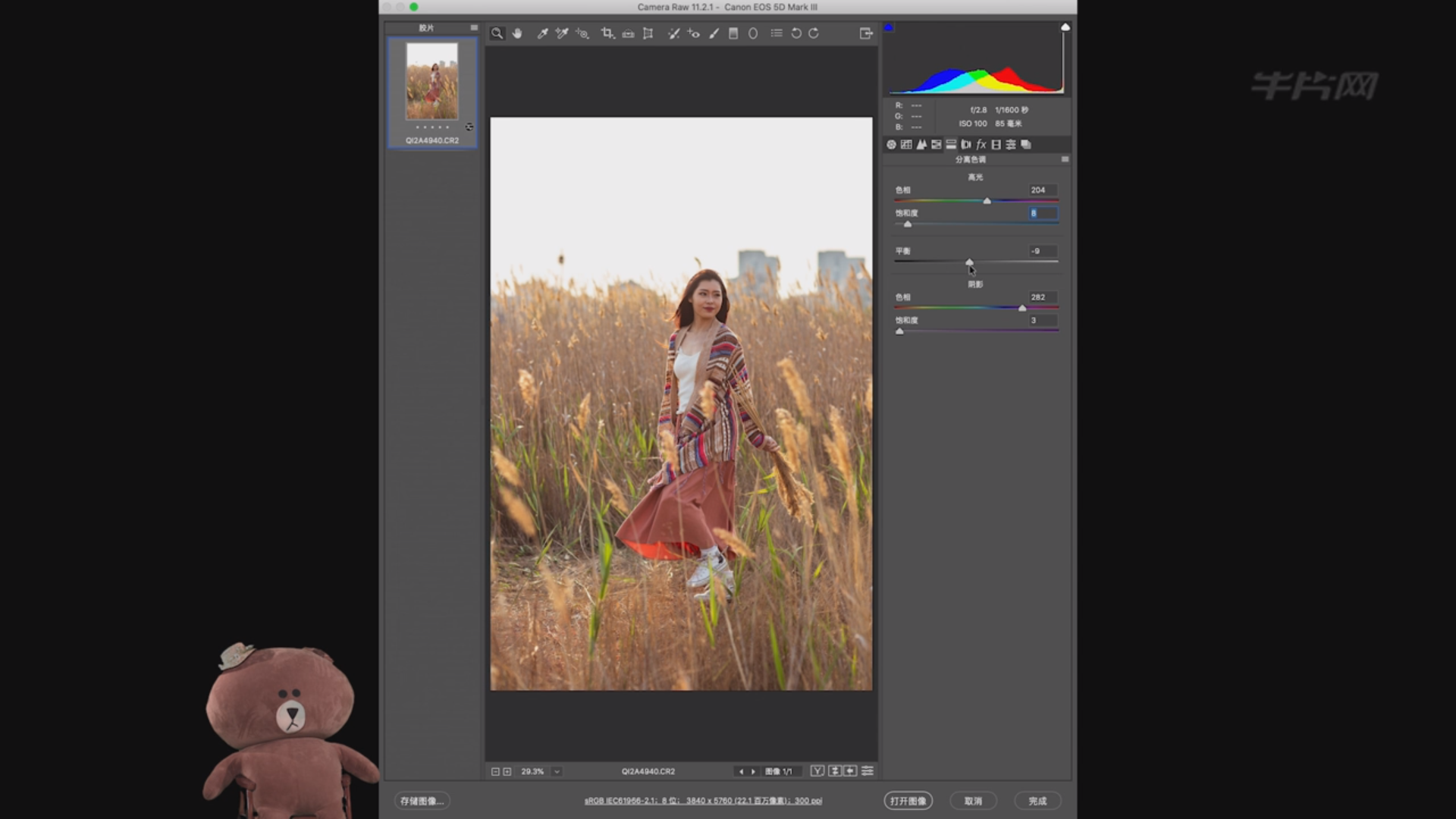Click the thumbnail settings badge icon
Viewport: 1456px width, 819px height.
(469, 127)
